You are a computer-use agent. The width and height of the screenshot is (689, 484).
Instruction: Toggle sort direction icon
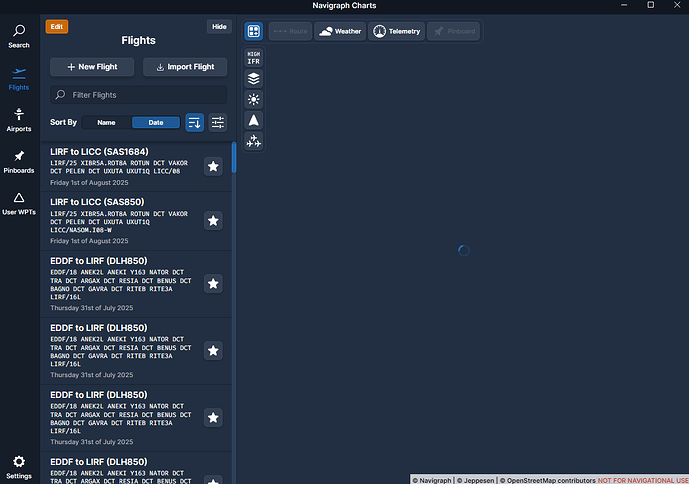click(x=195, y=122)
